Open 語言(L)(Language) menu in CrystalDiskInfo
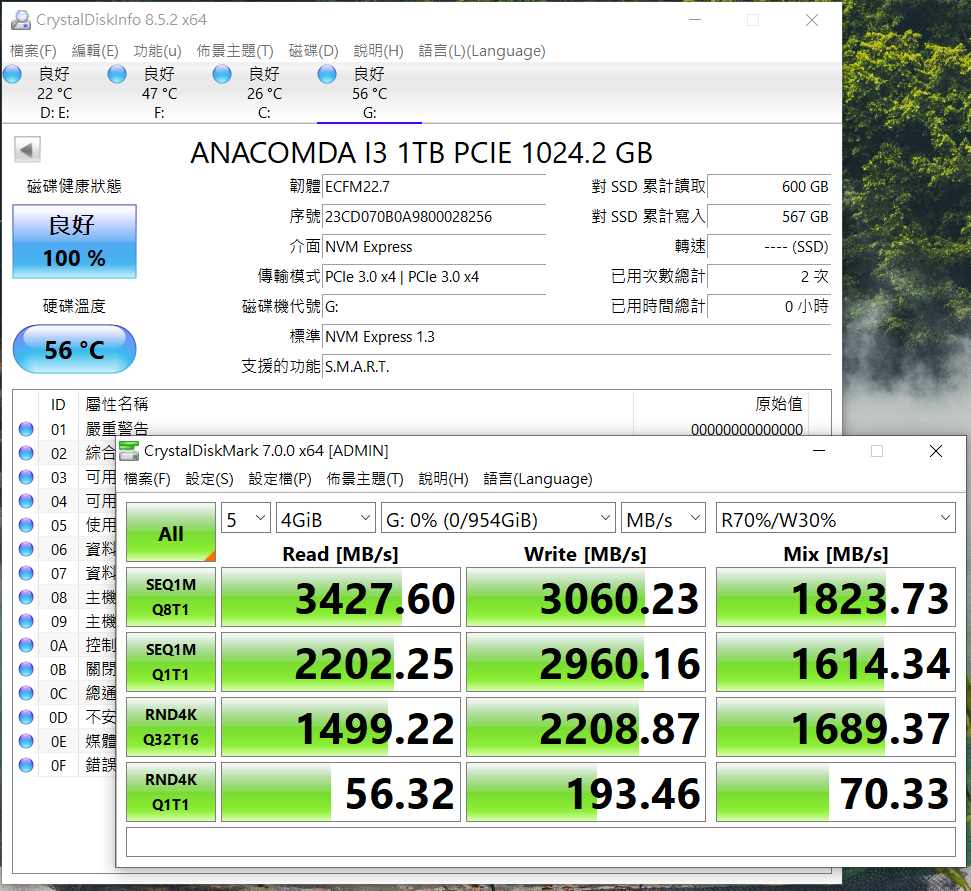Viewport: 971px width, 891px height. (482, 51)
